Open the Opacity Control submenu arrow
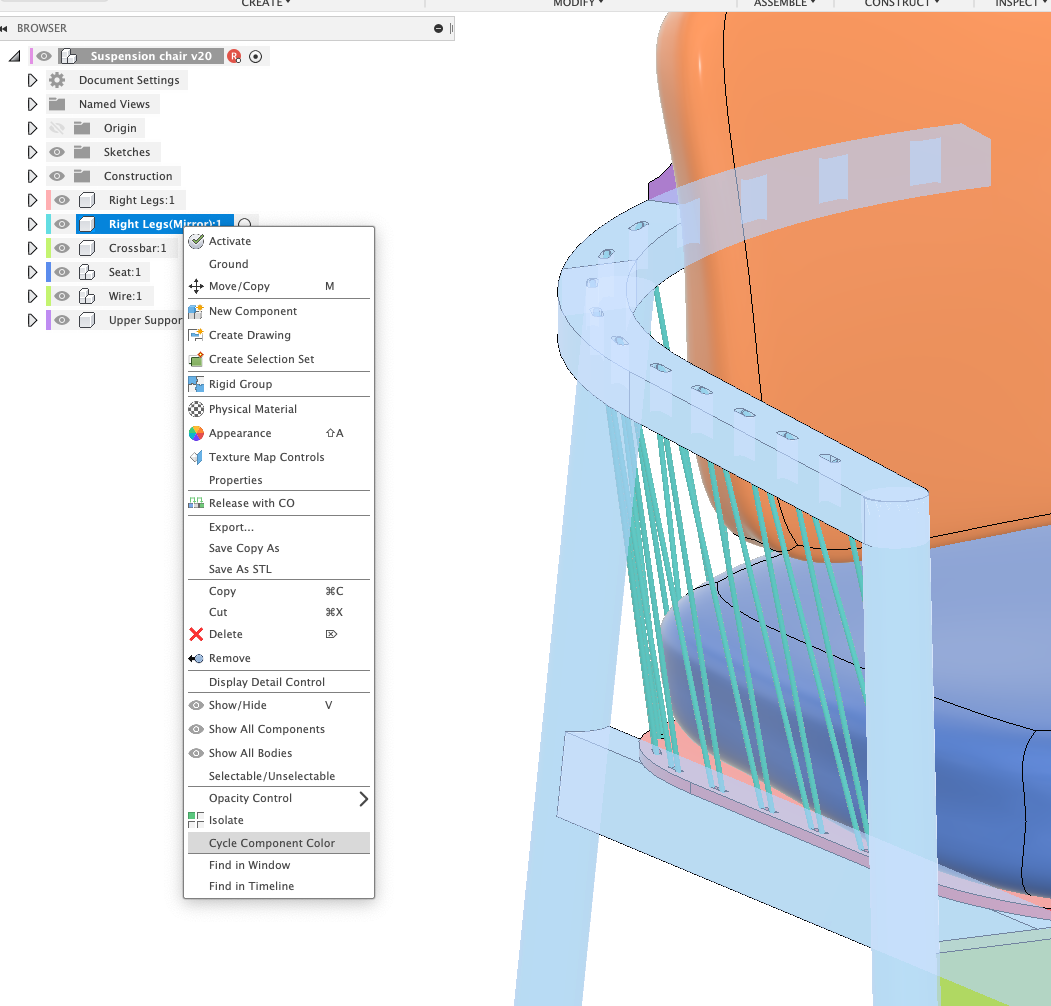The width and height of the screenshot is (1051, 1006). [364, 799]
